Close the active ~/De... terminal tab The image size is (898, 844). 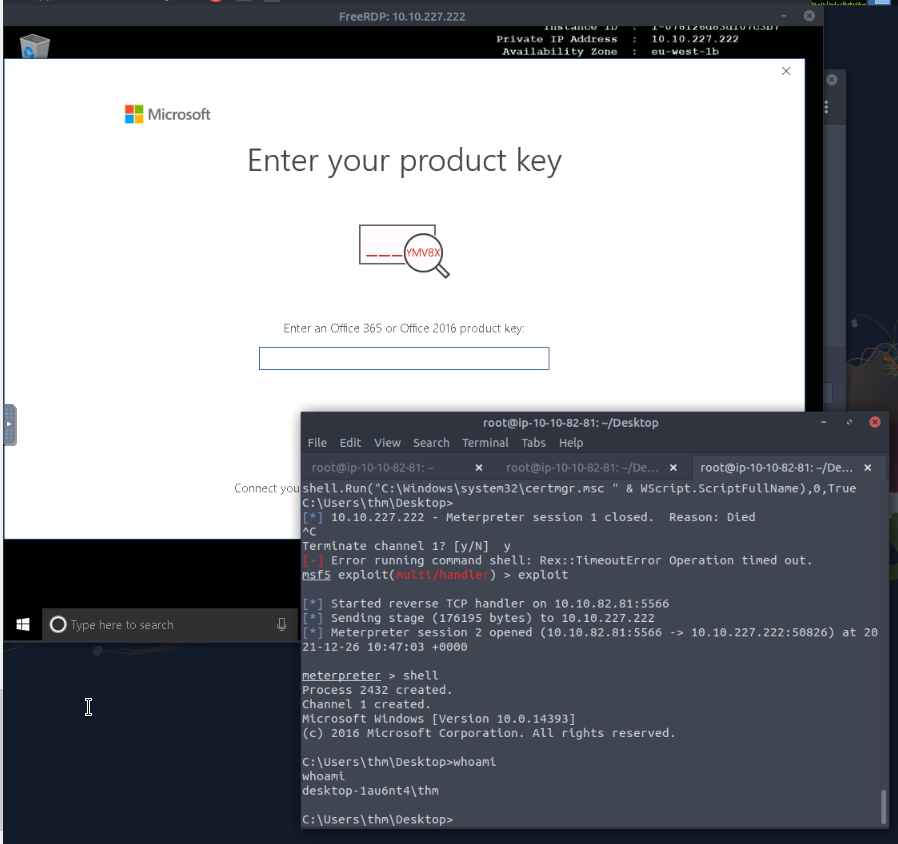tap(868, 468)
